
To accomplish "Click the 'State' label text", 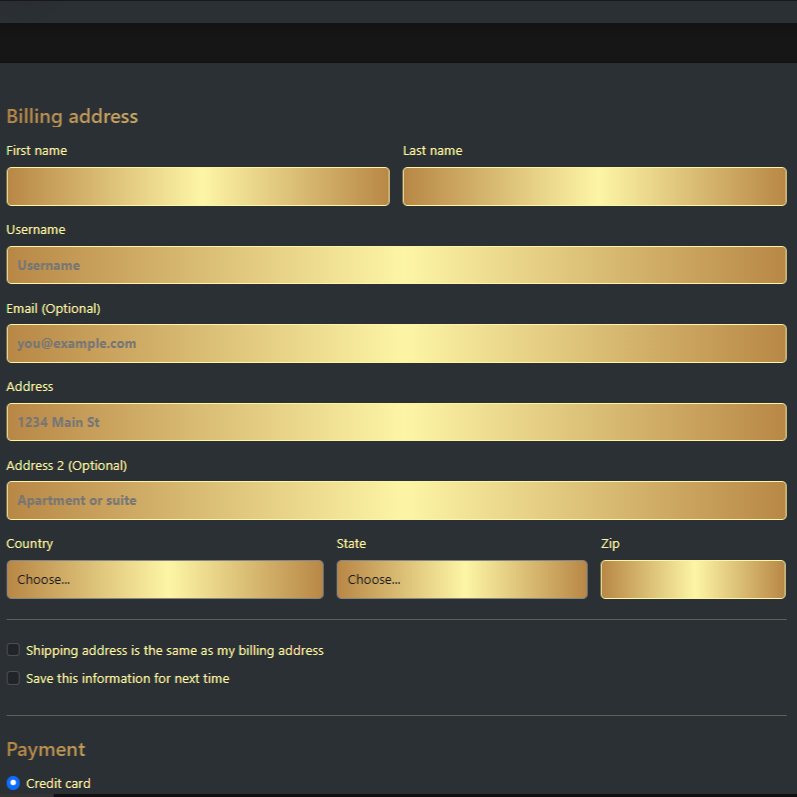I will point(351,544).
